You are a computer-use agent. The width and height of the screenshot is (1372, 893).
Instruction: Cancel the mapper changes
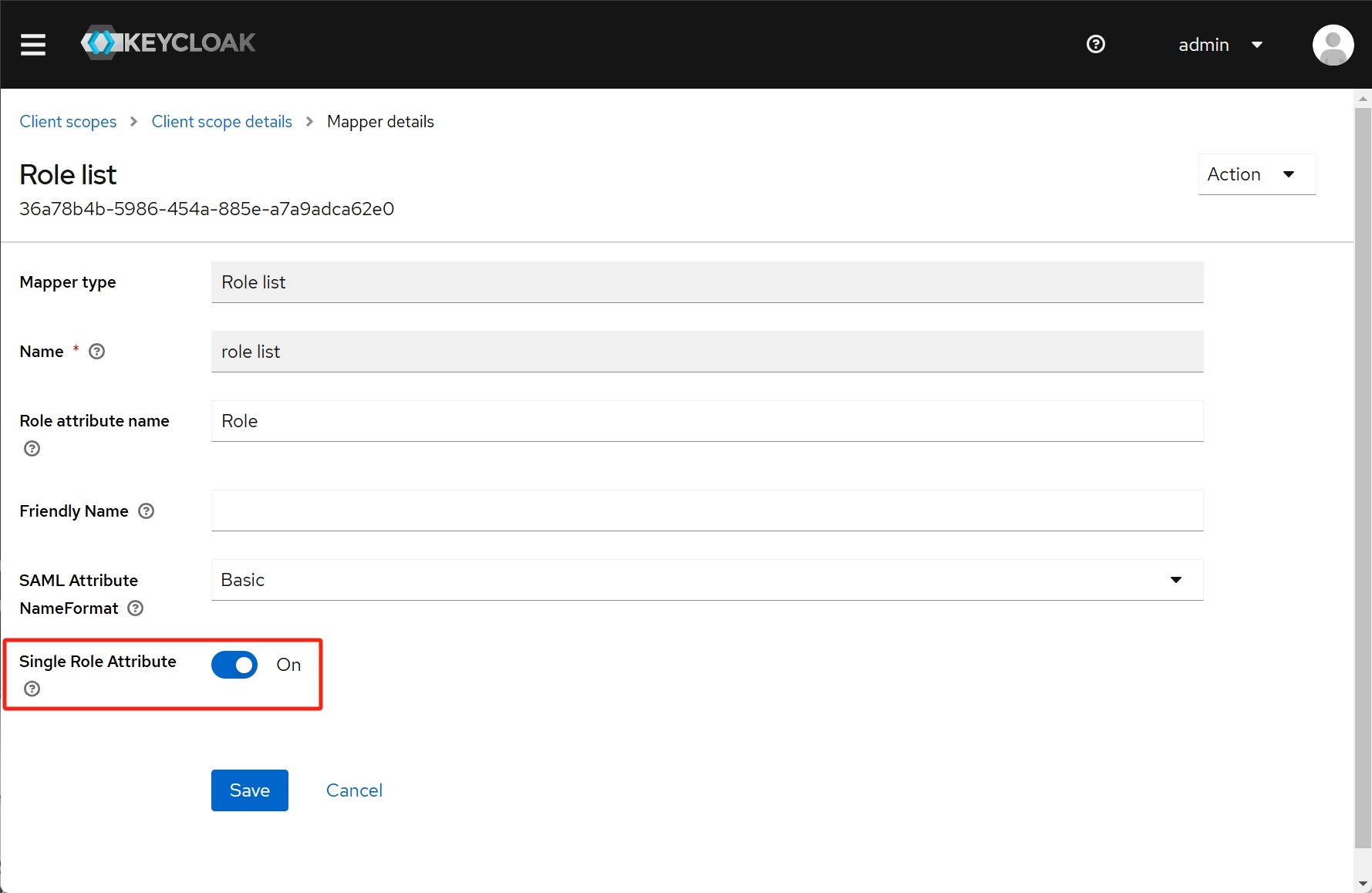click(354, 790)
